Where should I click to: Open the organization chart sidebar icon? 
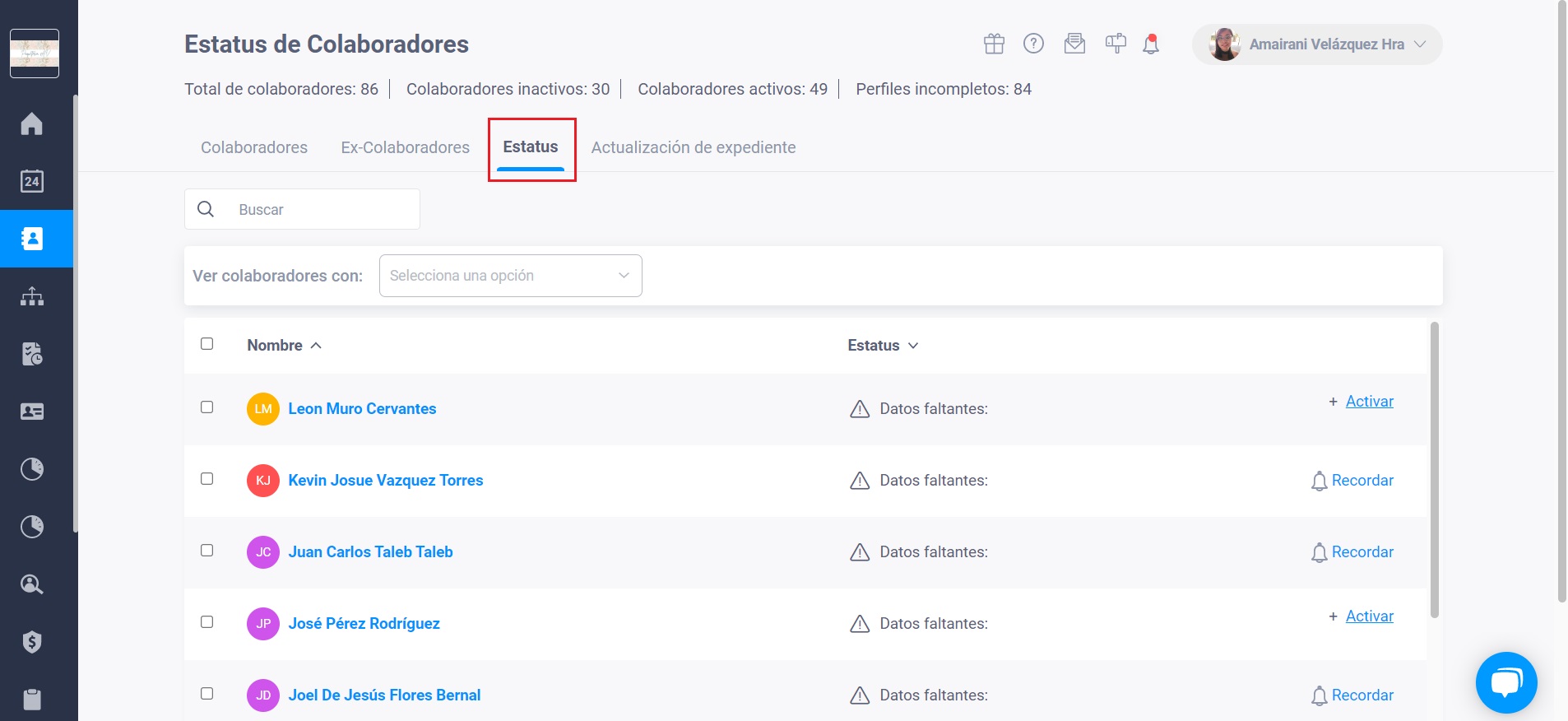pyautogui.click(x=32, y=296)
